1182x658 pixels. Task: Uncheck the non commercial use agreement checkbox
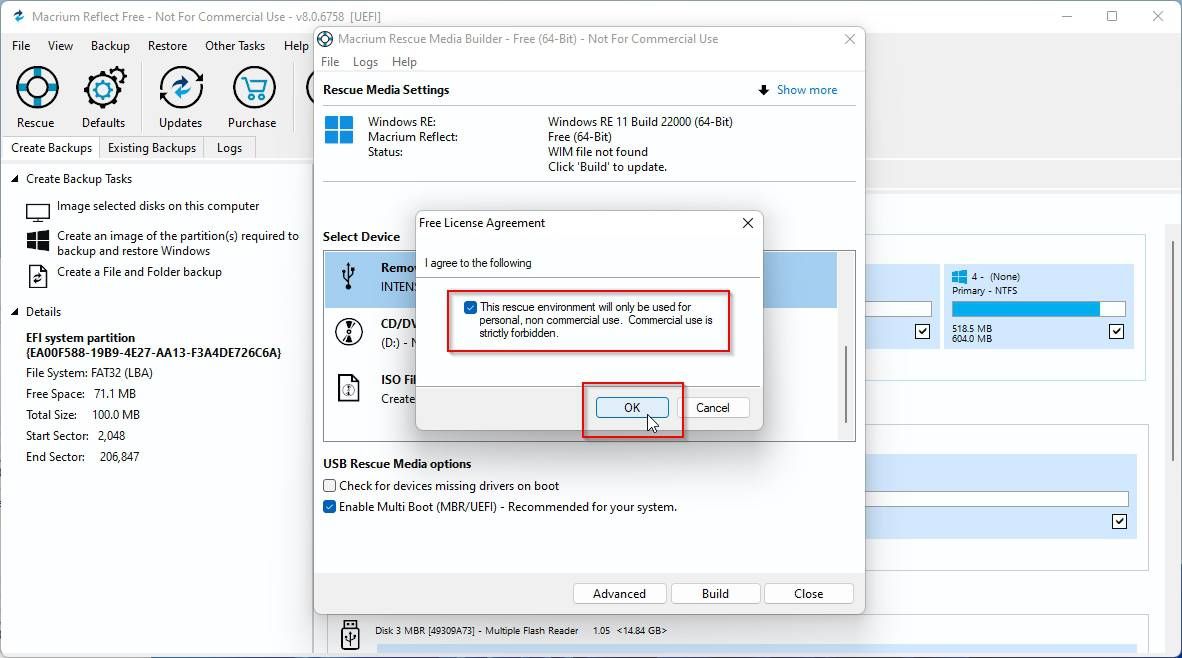[470, 308]
